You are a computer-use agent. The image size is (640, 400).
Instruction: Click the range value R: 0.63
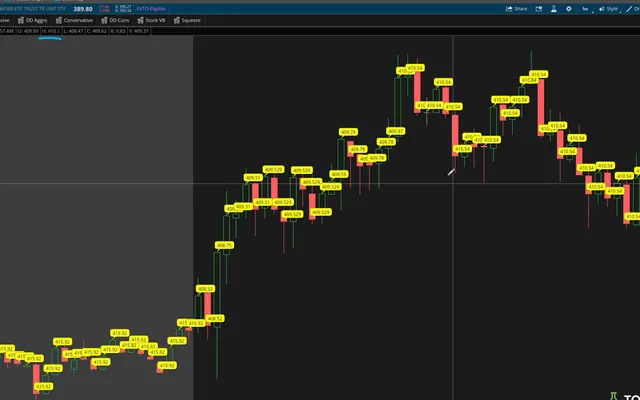[118, 31]
